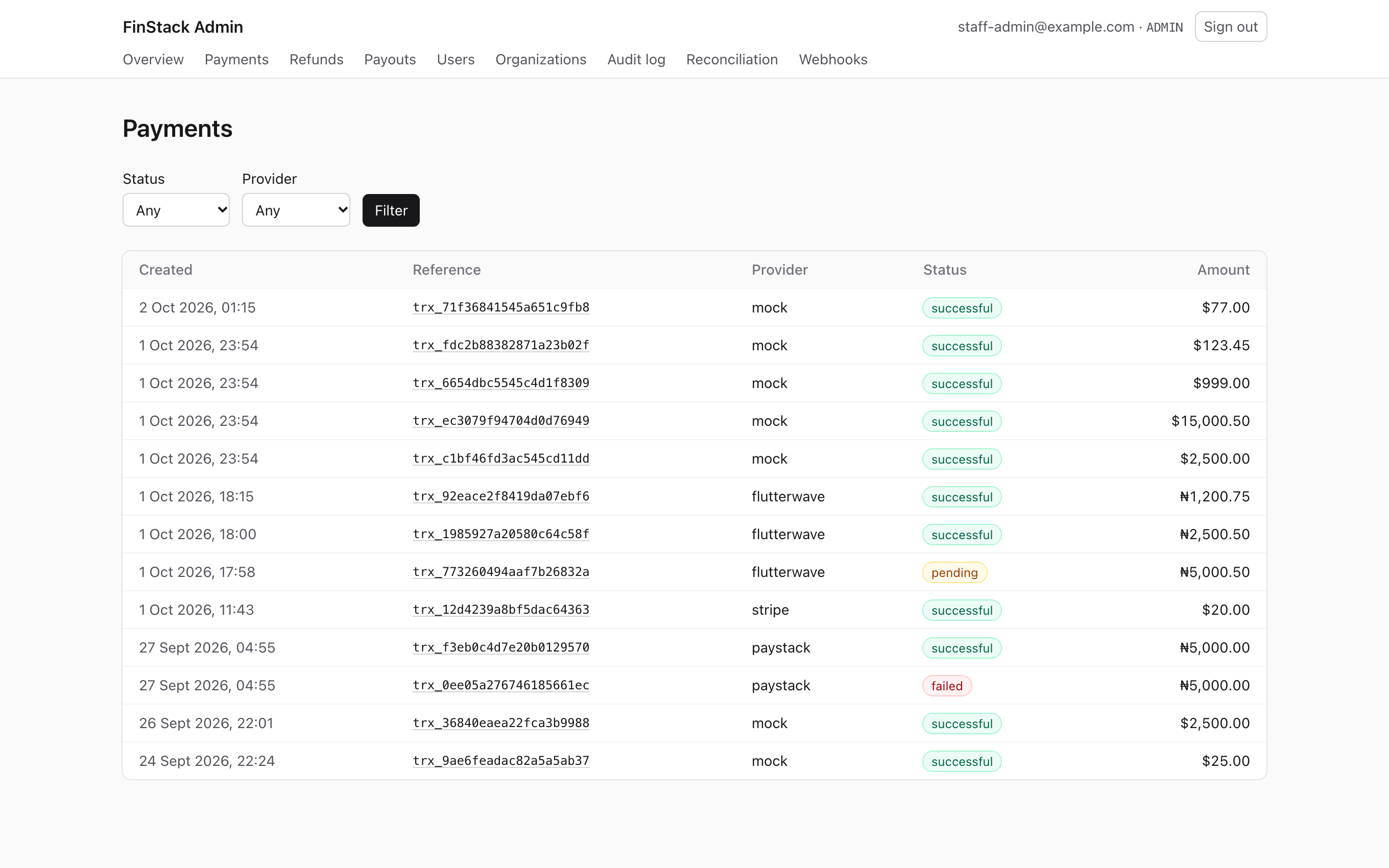The image size is (1389, 868).
Task: Open payment trx_92eace2f8419da07ebf6
Action: click(x=501, y=497)
